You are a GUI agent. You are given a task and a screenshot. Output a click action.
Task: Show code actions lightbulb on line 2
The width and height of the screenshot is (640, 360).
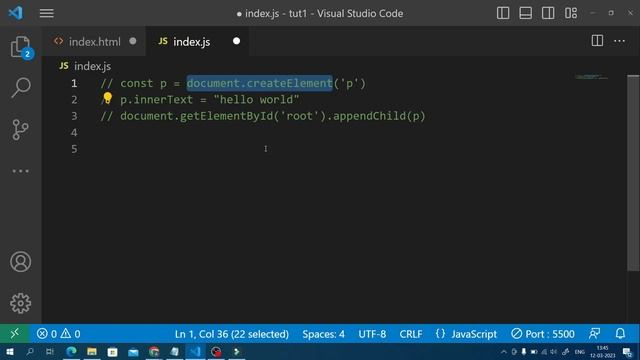[107, 98]
